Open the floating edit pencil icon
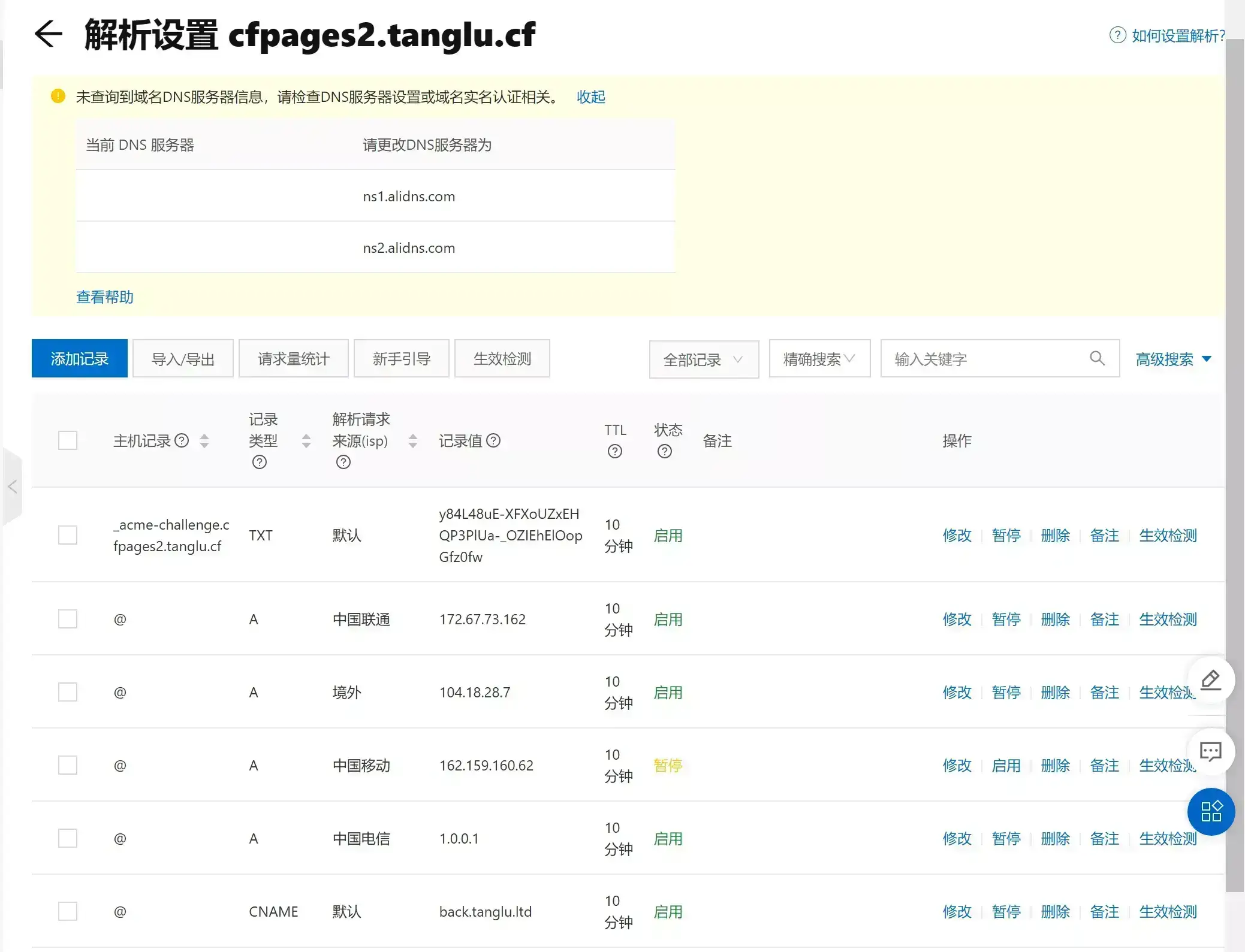The image size is (1245, 952). tap(1210, 680)
